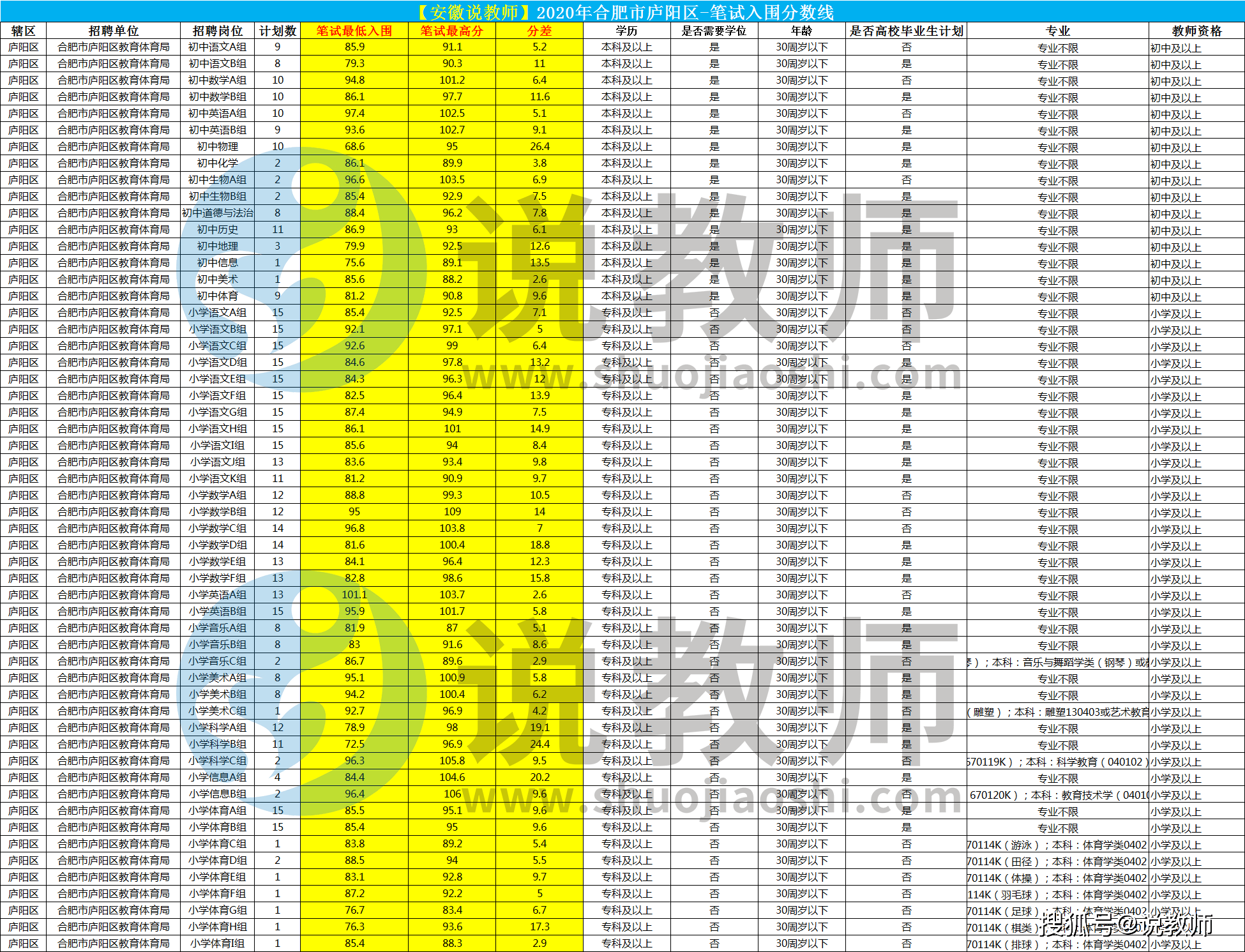Select the 初中信息 cell

pos(217,262)
